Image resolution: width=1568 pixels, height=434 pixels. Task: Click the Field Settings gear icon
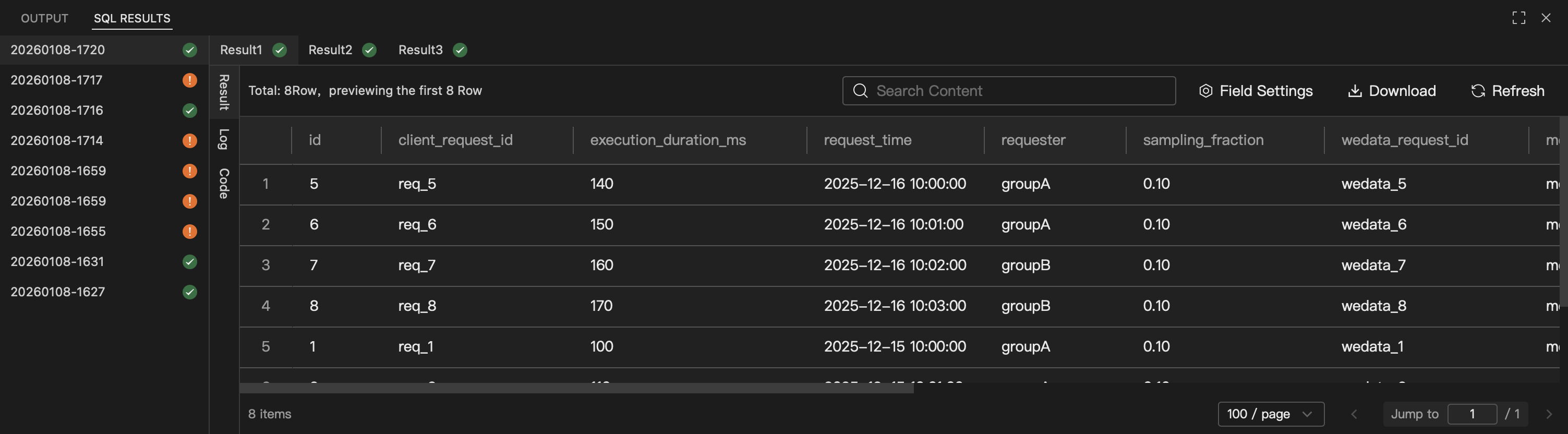(x=1205, y=91)
